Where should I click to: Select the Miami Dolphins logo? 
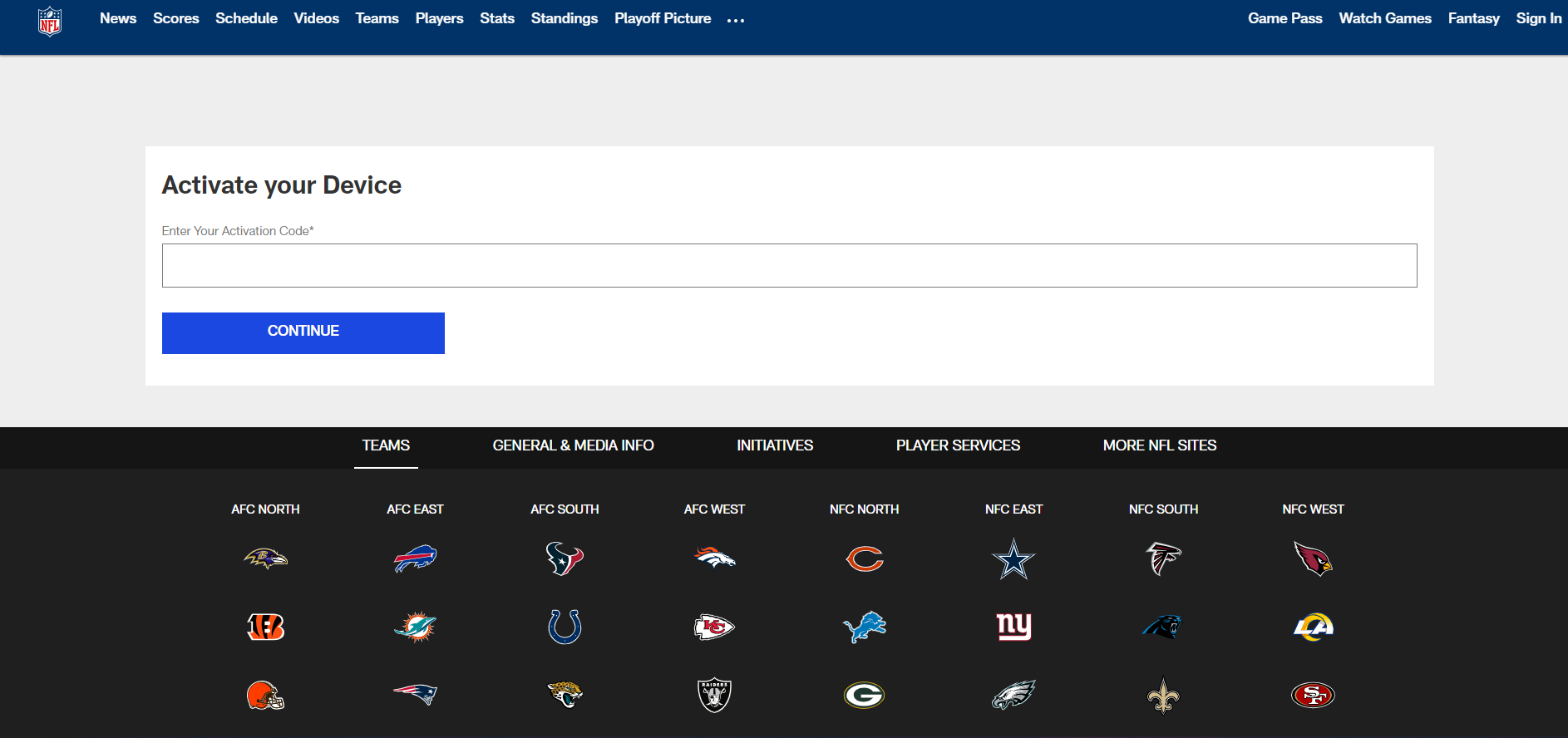415,627
